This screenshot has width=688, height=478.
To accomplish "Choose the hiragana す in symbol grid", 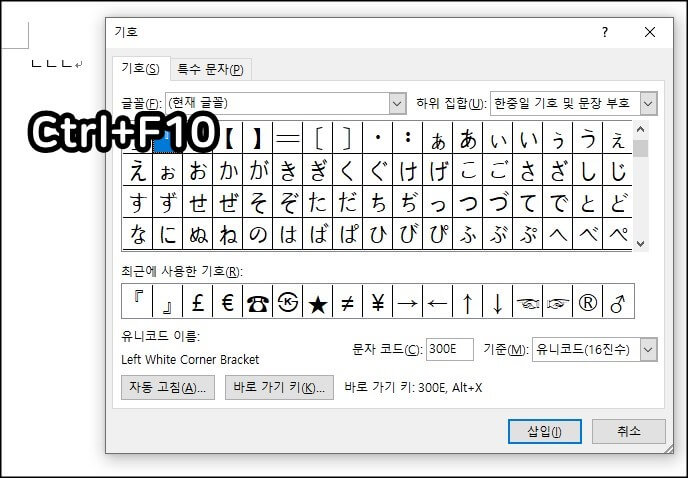I will click(137, 201).
